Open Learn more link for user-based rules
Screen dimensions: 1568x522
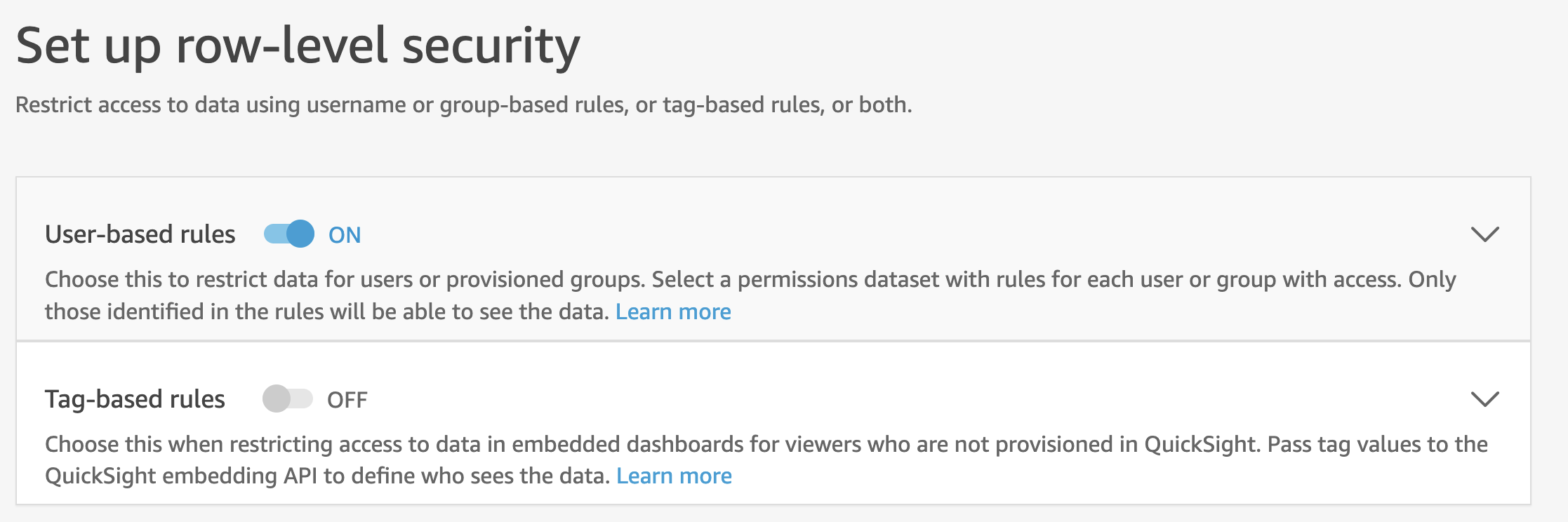(x=673, y=312)
